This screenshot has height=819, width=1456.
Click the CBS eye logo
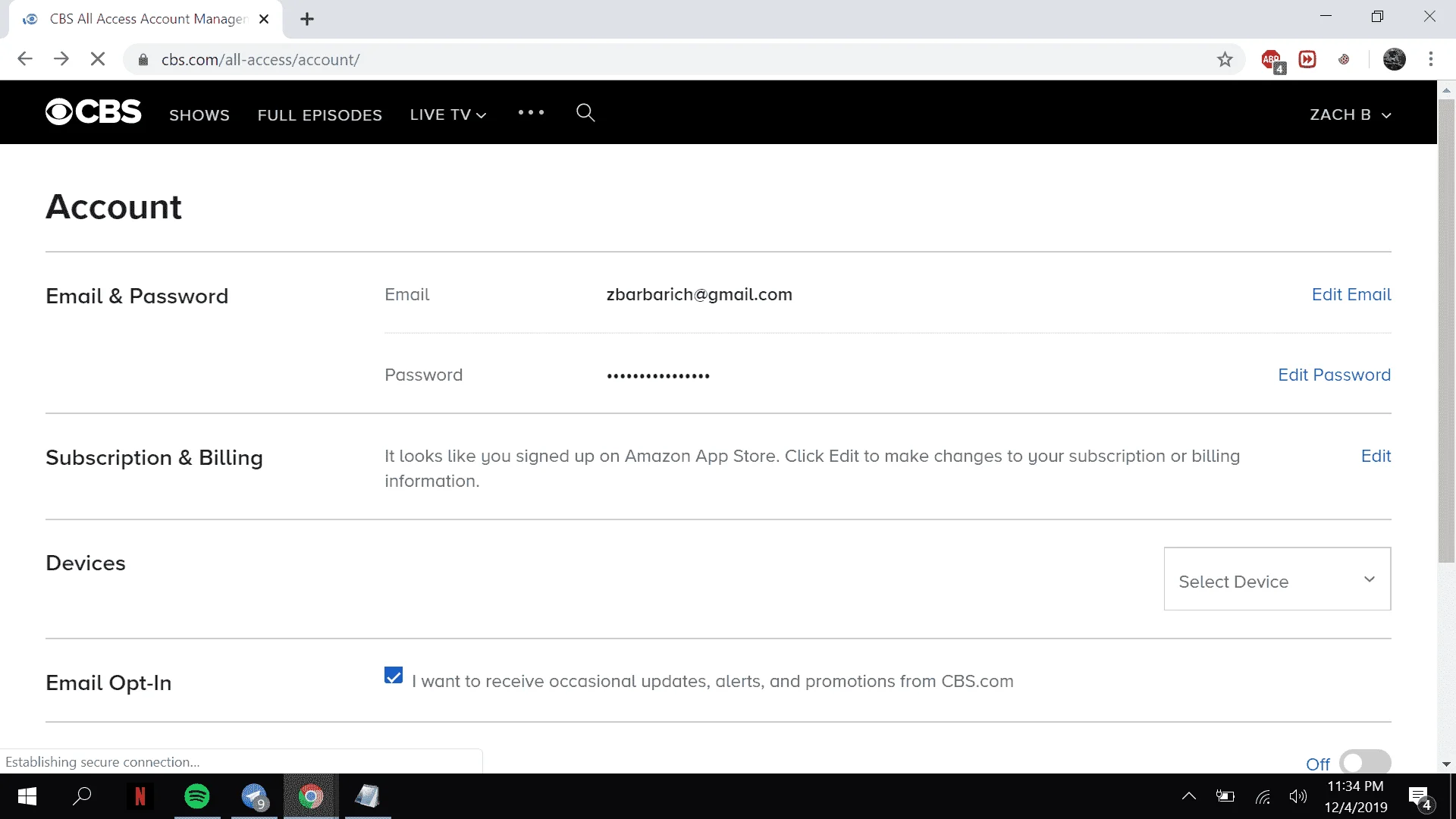pyautogui.click(x=93, y=112)
